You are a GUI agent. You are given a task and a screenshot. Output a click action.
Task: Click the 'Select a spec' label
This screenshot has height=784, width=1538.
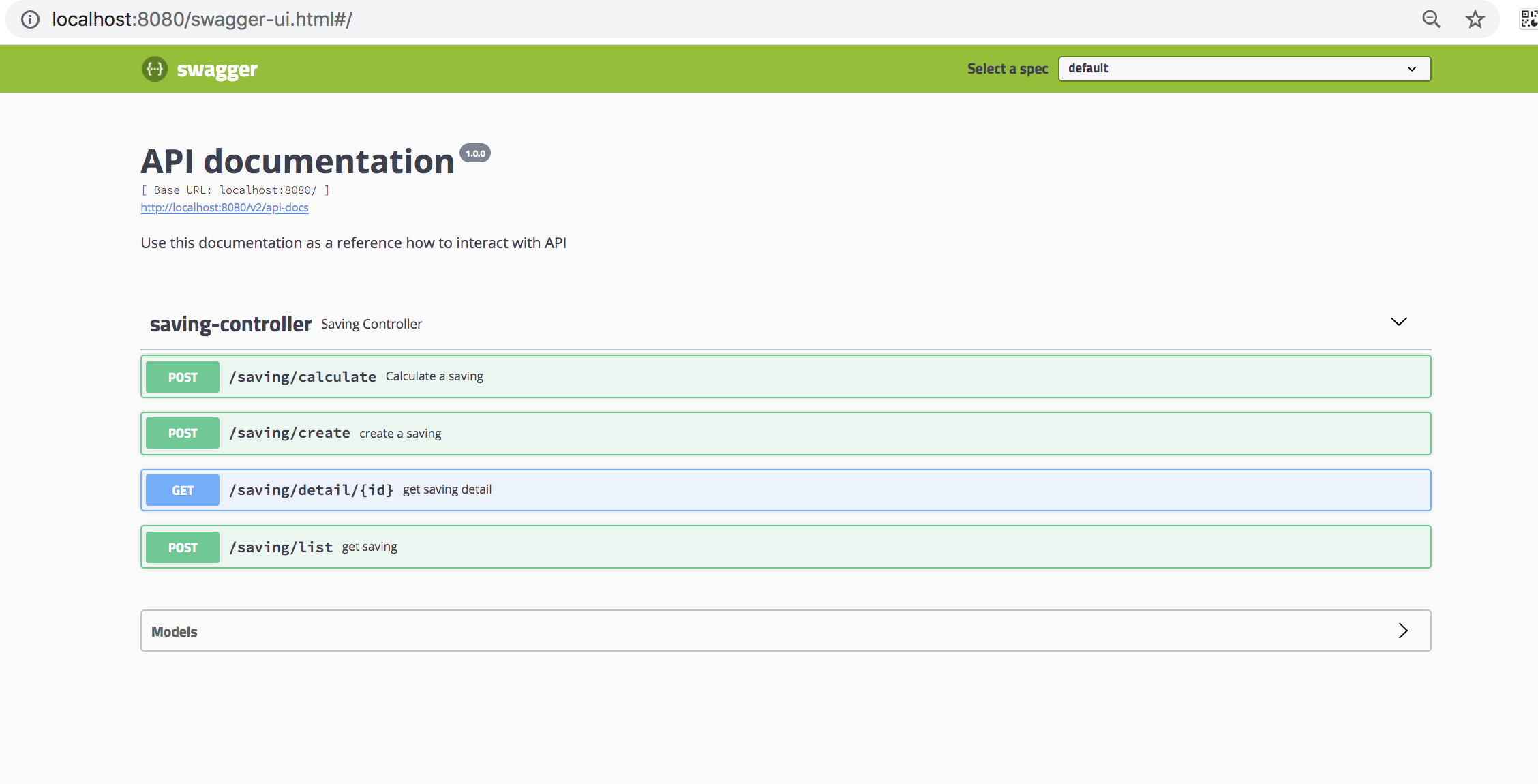[x=1008, y=69]
